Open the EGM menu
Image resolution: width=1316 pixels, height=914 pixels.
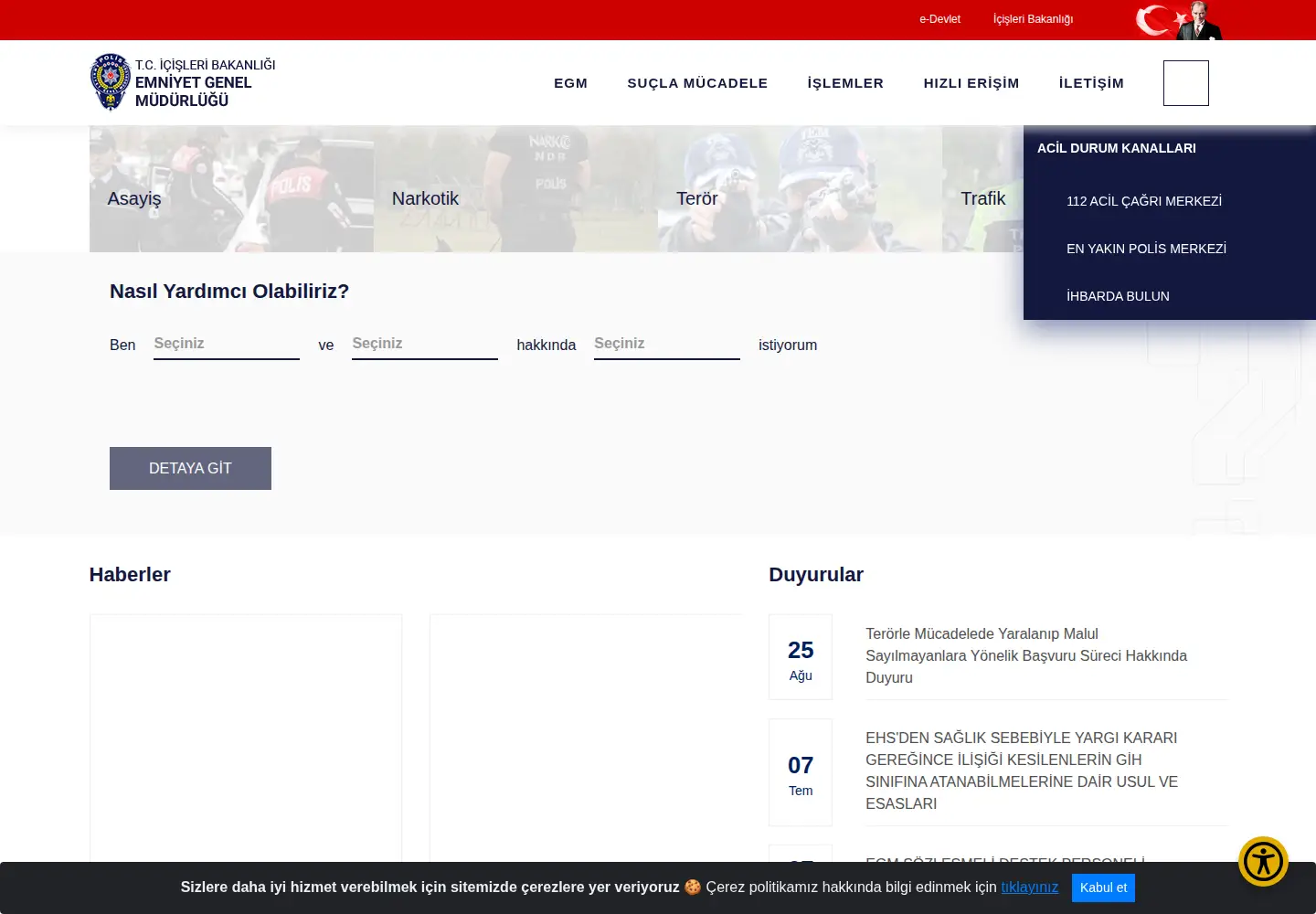tap(571, 83)
